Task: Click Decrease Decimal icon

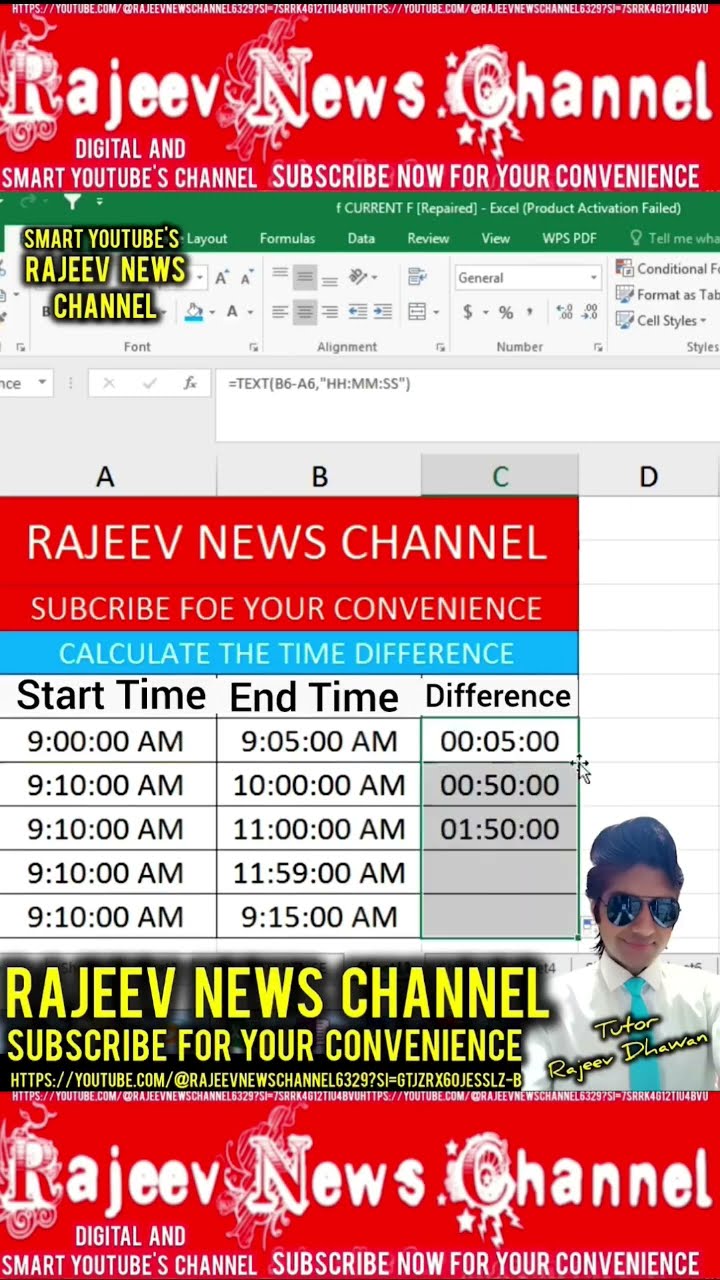Action: (588, 312)
